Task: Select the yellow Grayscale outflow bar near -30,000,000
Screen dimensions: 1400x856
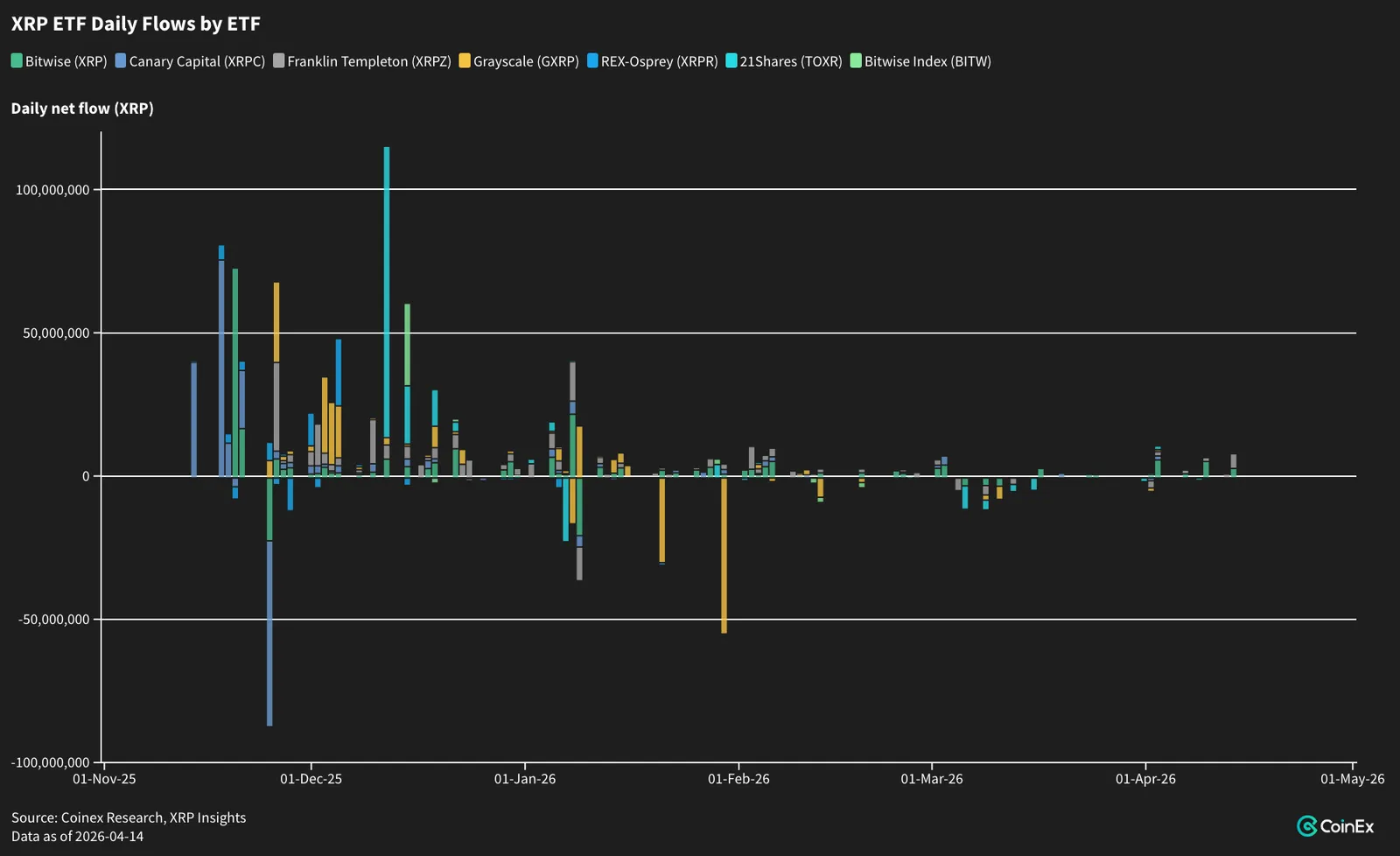Action: click(662, 520)
